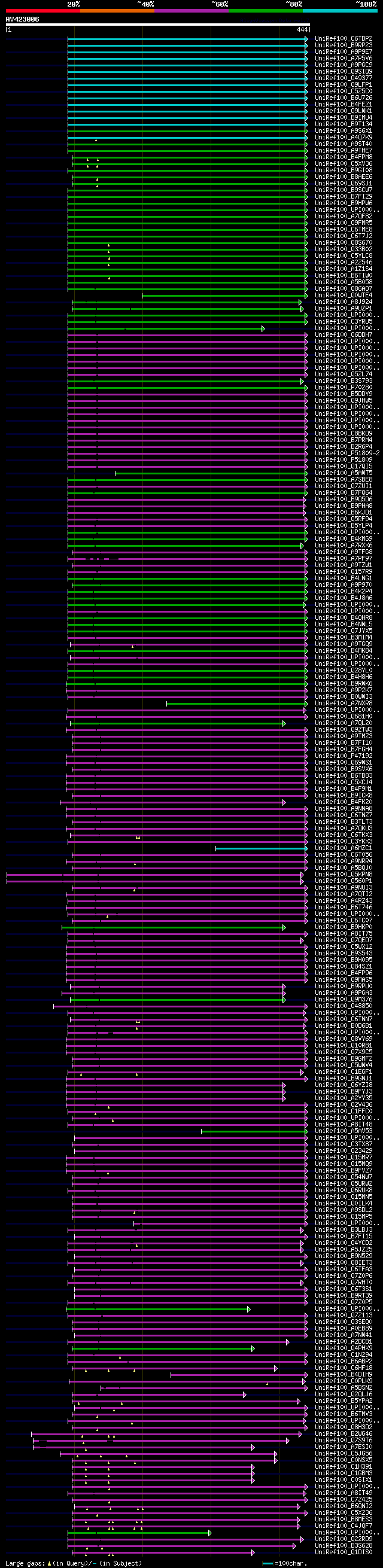Viewport: 383px width, 1568px height.
Task: Open hit UniRef100_B7FI29
Action: point(344,197)
